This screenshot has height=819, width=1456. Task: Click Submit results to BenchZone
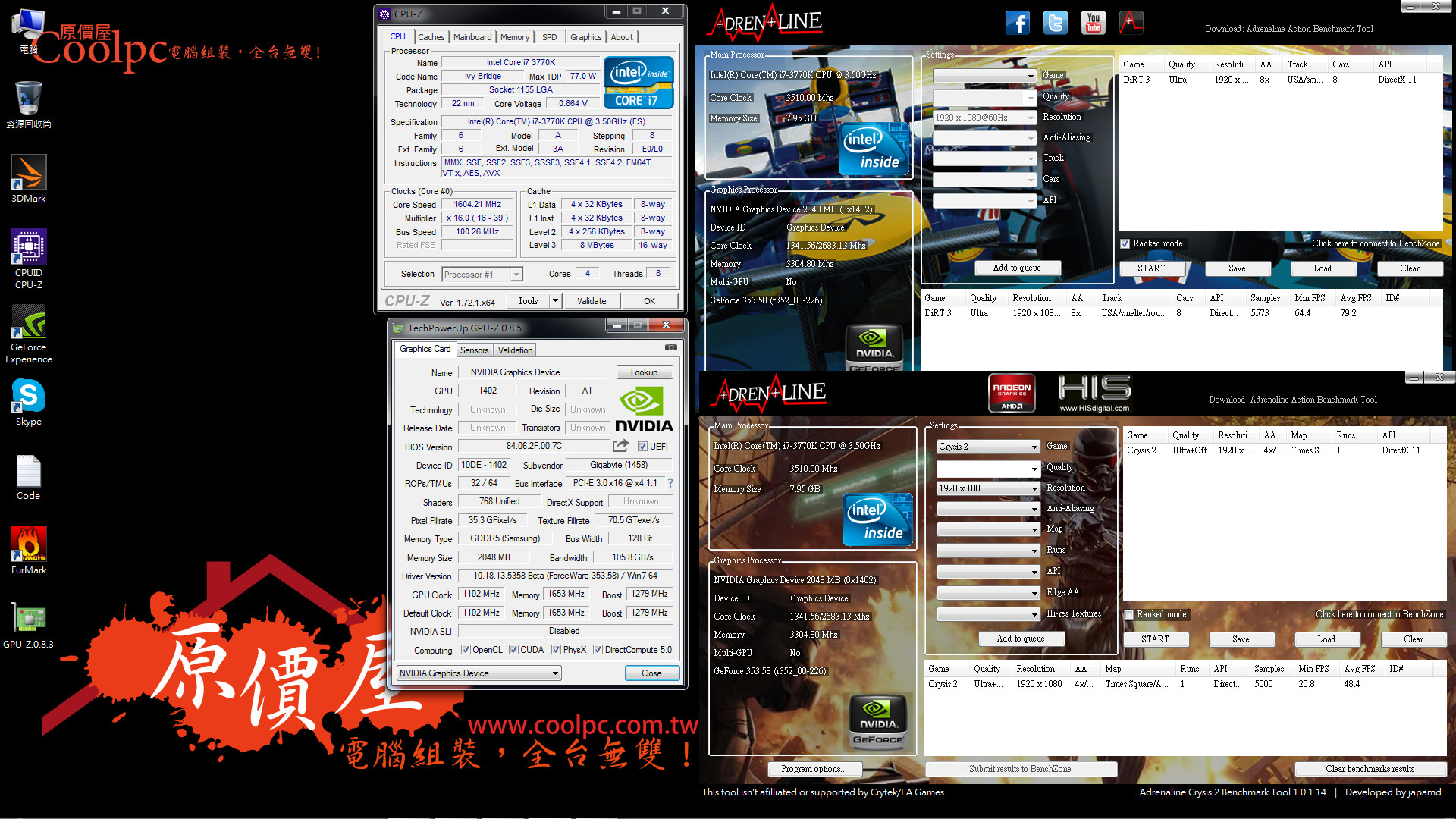[x=1020, y=769]
